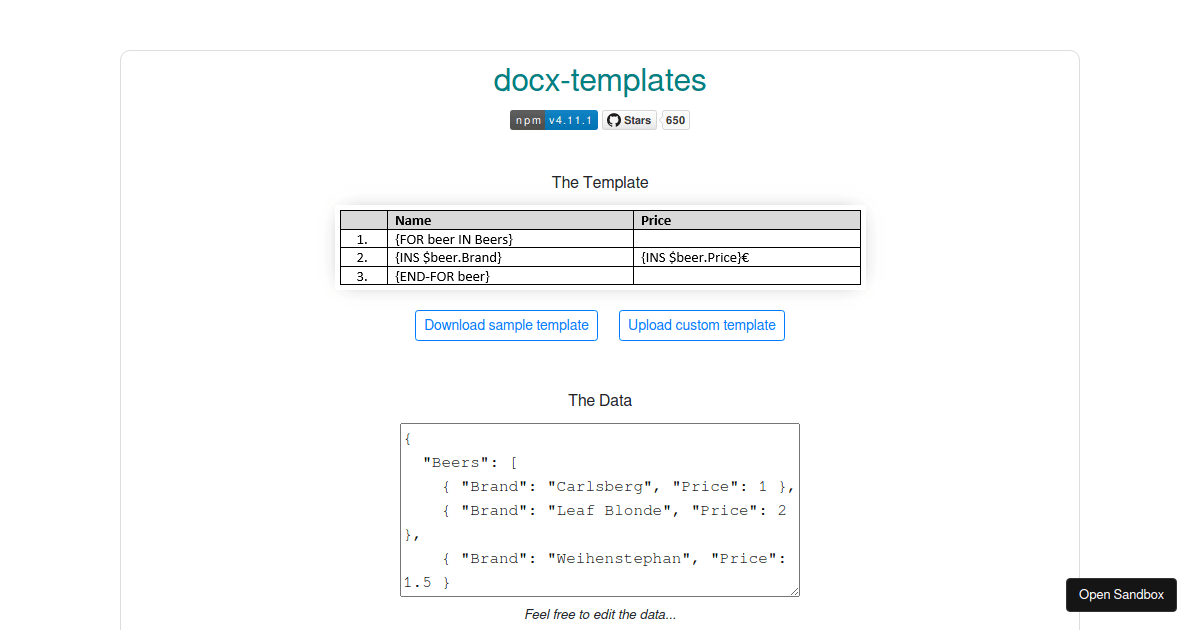Select the {INS $beer.Brand} cell
This screenshot has width=1200, height=630.
point(448,257)
